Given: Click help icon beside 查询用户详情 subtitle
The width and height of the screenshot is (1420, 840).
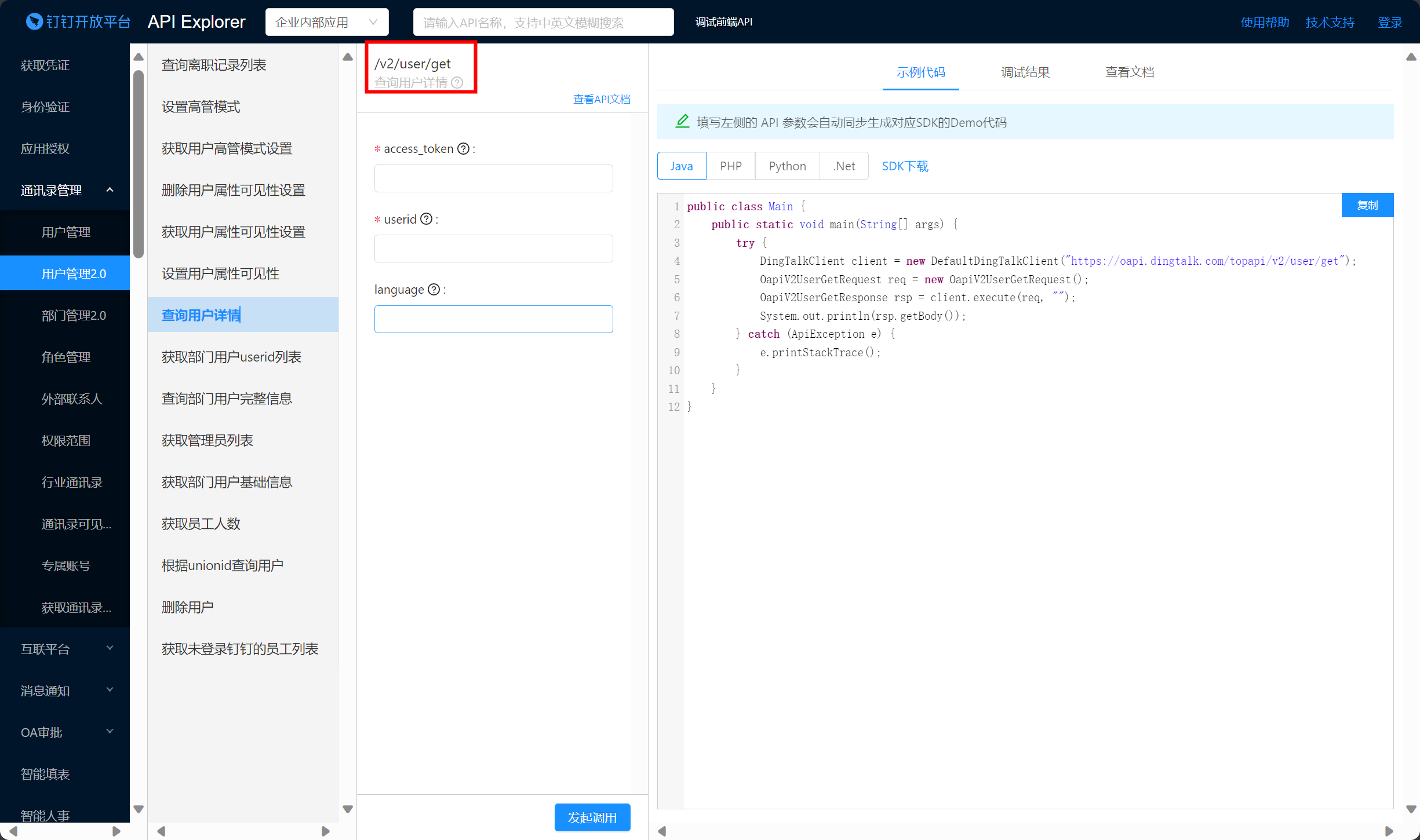Looking at the screenshot, I should 457,82.
